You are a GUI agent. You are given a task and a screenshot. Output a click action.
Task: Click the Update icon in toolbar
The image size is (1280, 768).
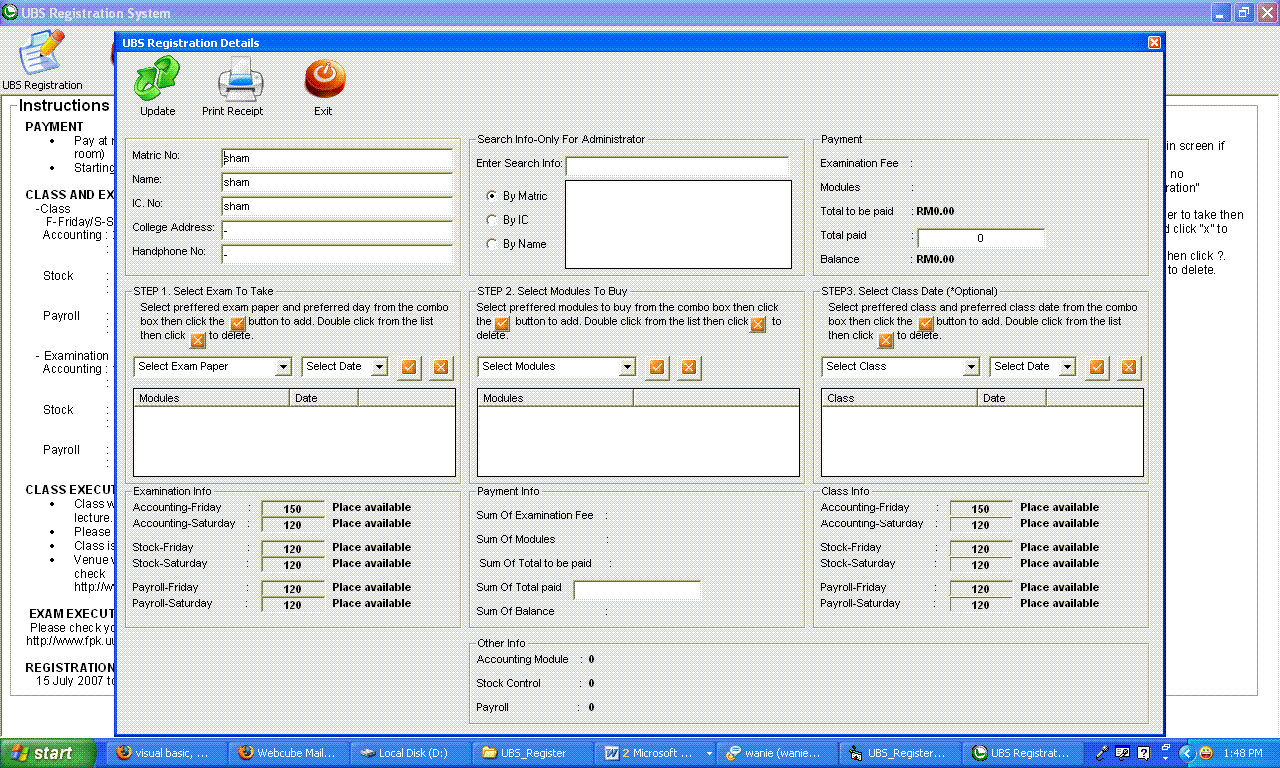click(x=157, y=80)
